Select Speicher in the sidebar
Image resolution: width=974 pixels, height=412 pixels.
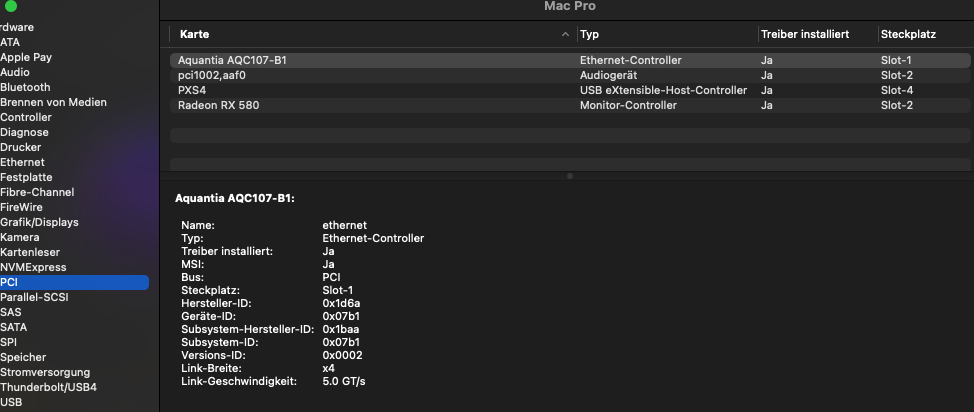tap(23, 357)
